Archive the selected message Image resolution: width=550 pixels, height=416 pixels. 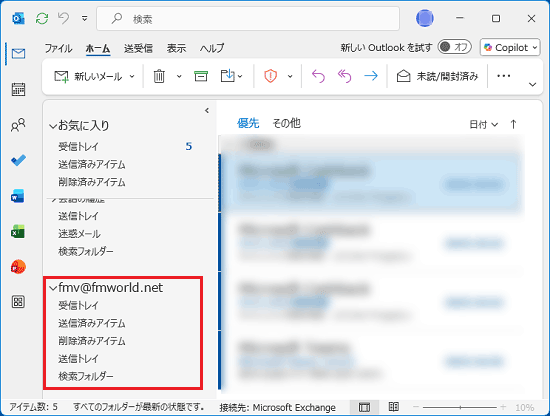coord(201,76)
